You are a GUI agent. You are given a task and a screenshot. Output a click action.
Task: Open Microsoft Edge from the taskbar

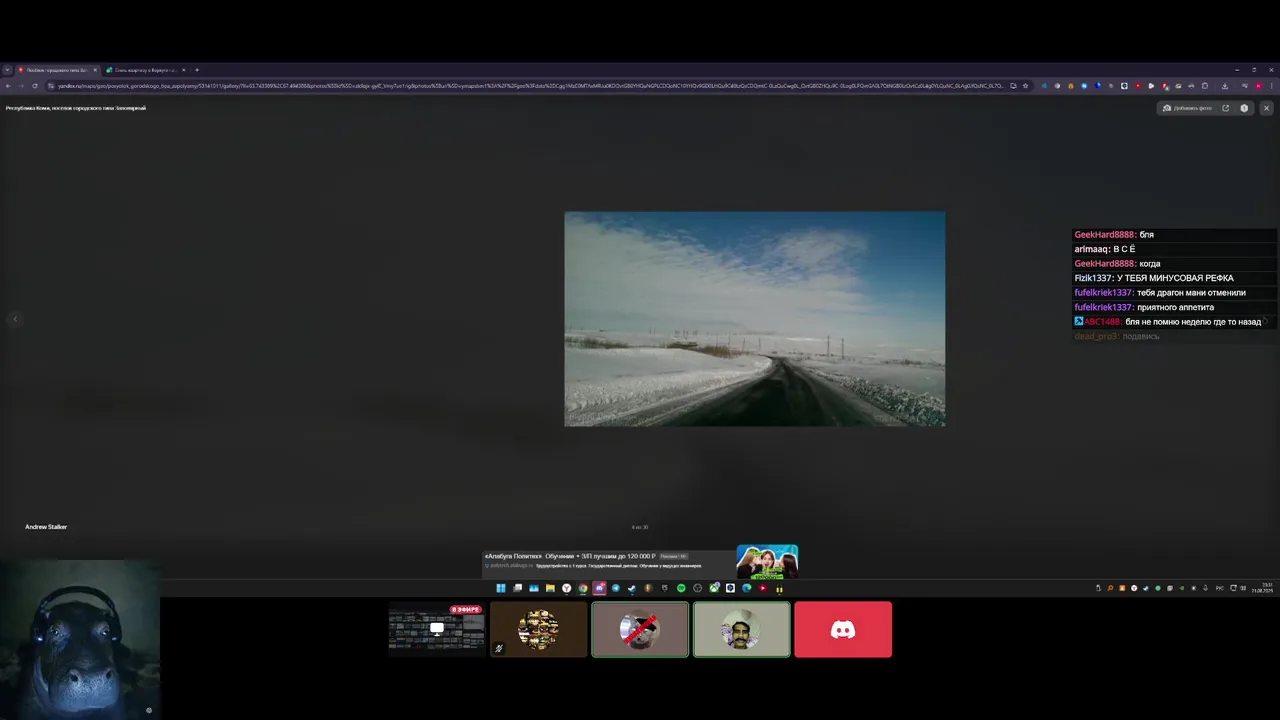[746, 588]
